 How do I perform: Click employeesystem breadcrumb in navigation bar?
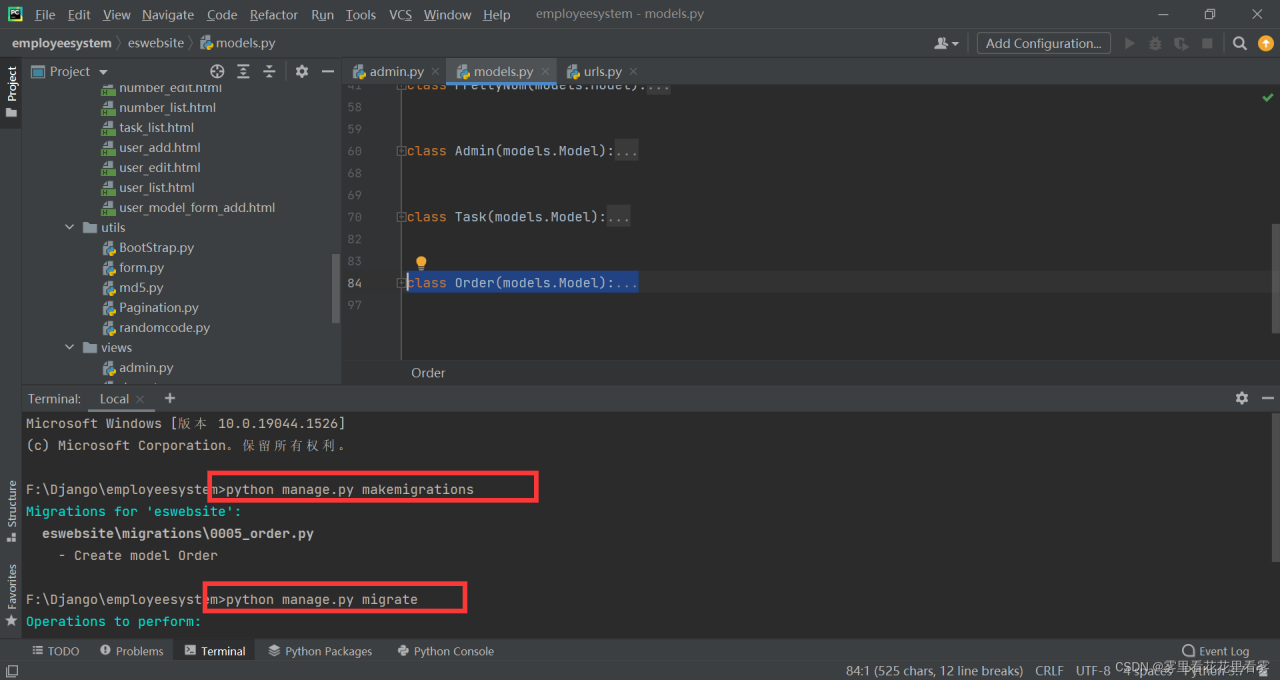[62, 43]
